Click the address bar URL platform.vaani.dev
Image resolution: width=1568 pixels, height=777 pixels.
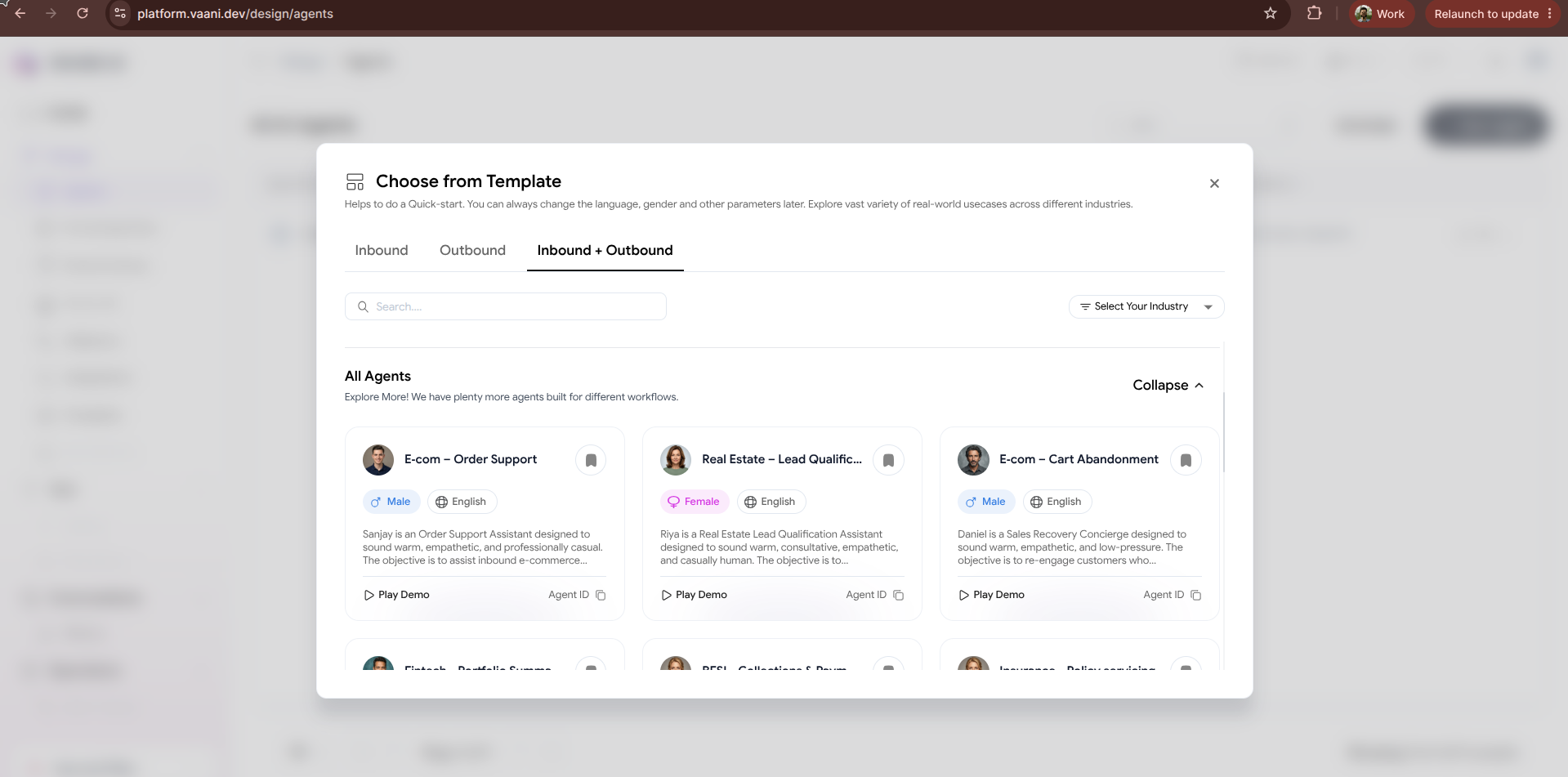tap(235, 14)
